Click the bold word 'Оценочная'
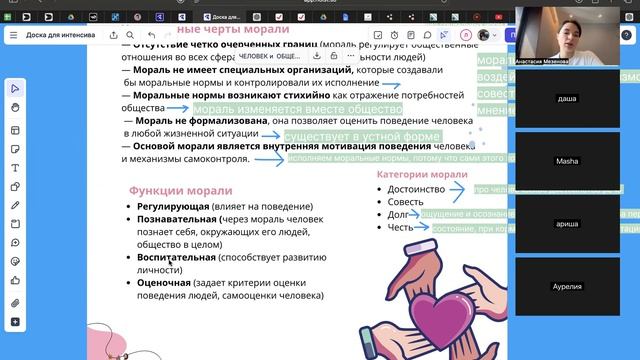 pyautogui.click(x=164, y=283)
